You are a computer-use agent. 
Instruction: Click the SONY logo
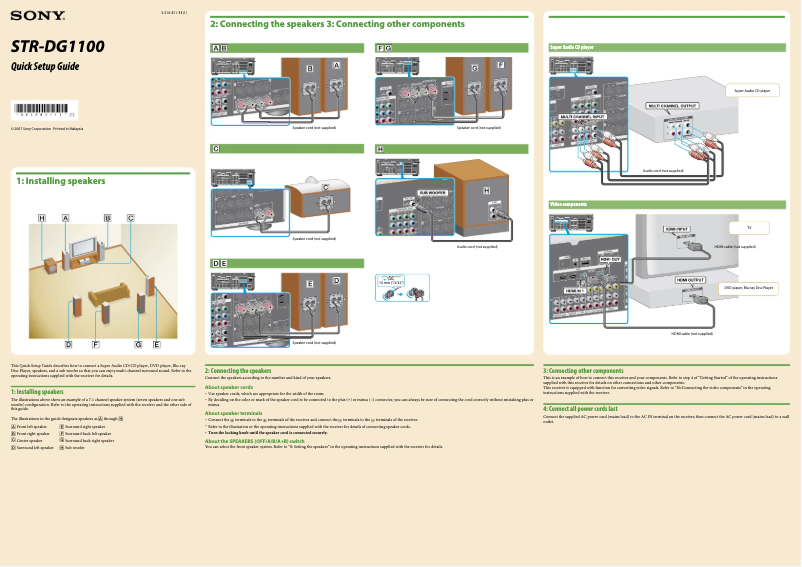tap(38, 17)
